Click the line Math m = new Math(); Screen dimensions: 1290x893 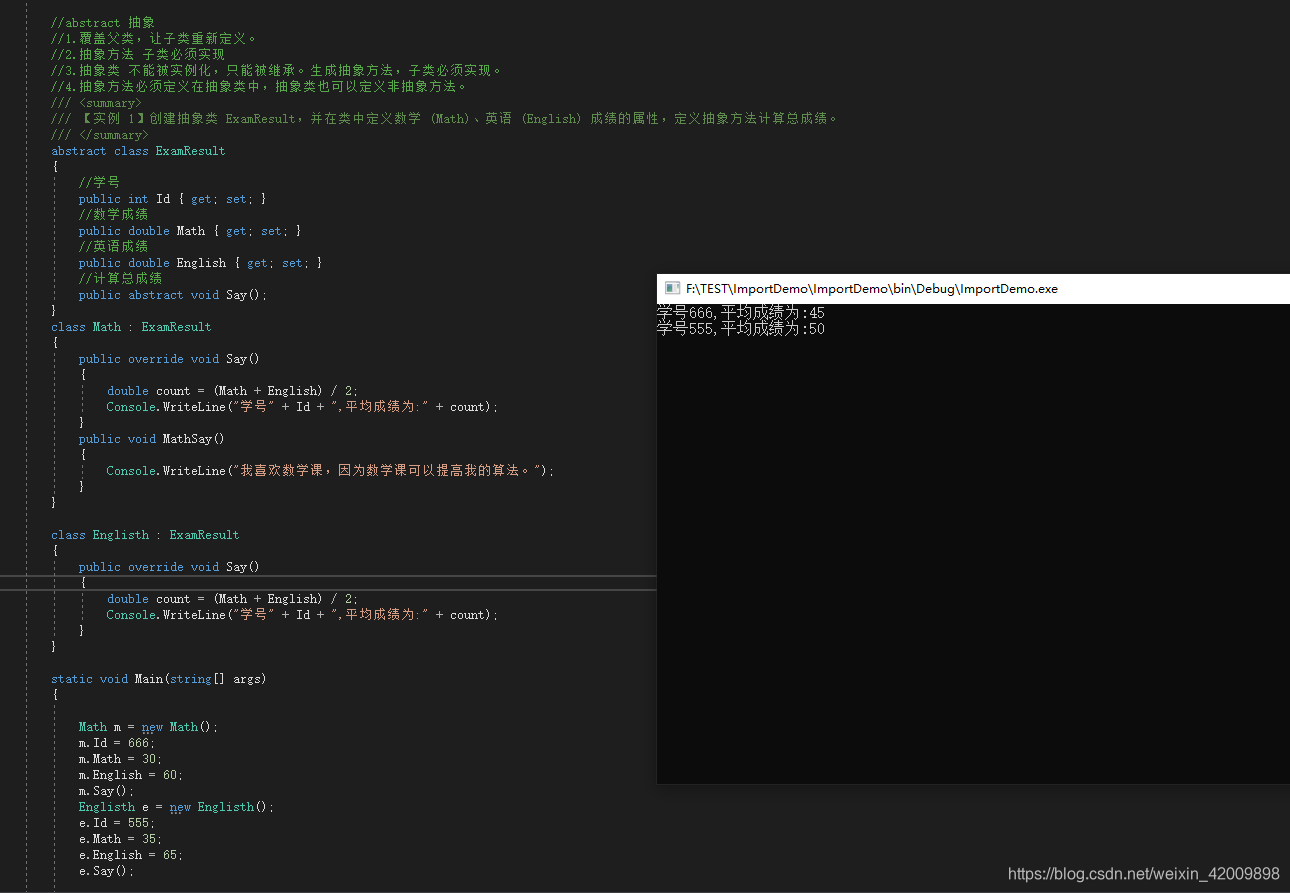[148, 726]
